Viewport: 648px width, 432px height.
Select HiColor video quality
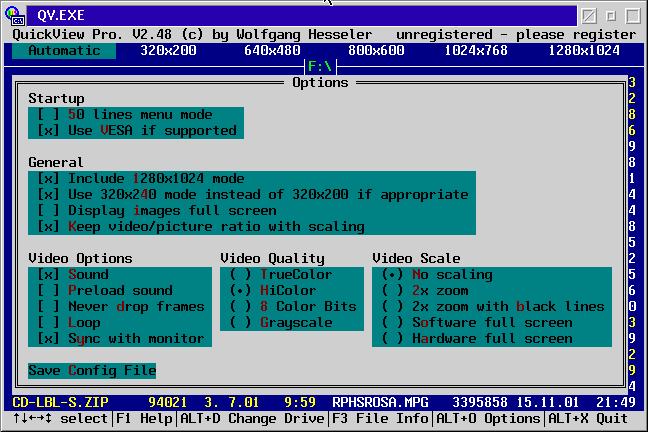pos(273,290)
